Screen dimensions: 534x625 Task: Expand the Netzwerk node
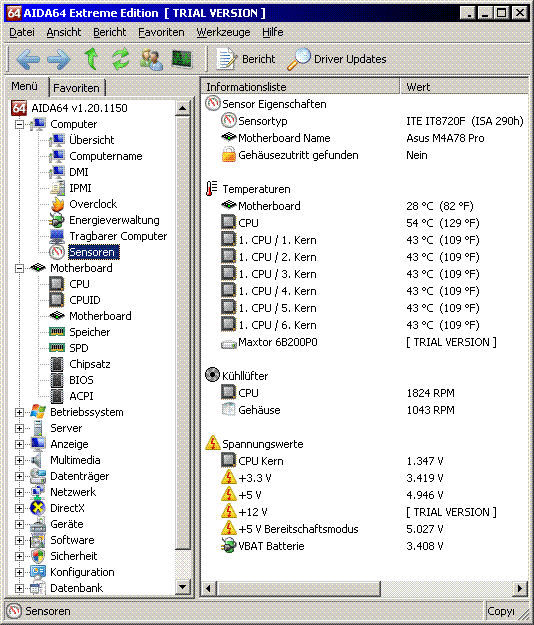19,492
